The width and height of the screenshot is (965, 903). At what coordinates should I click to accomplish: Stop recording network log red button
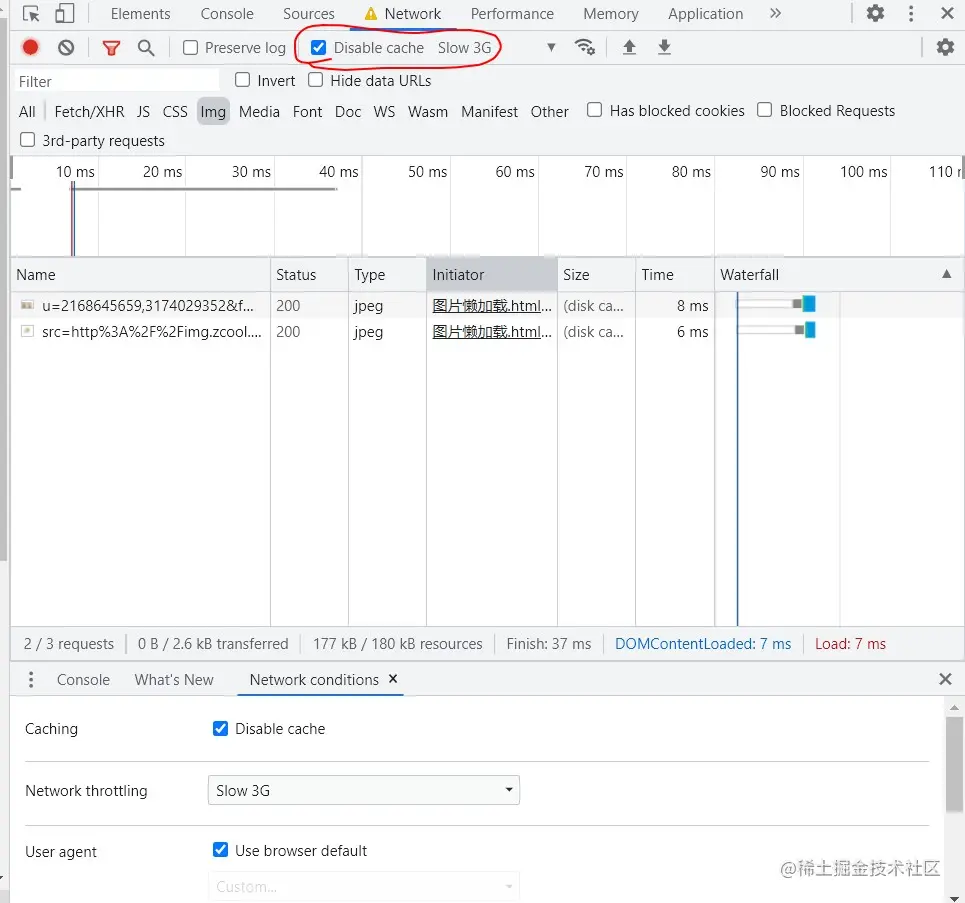pyautogui.click(x=30, y=47)
